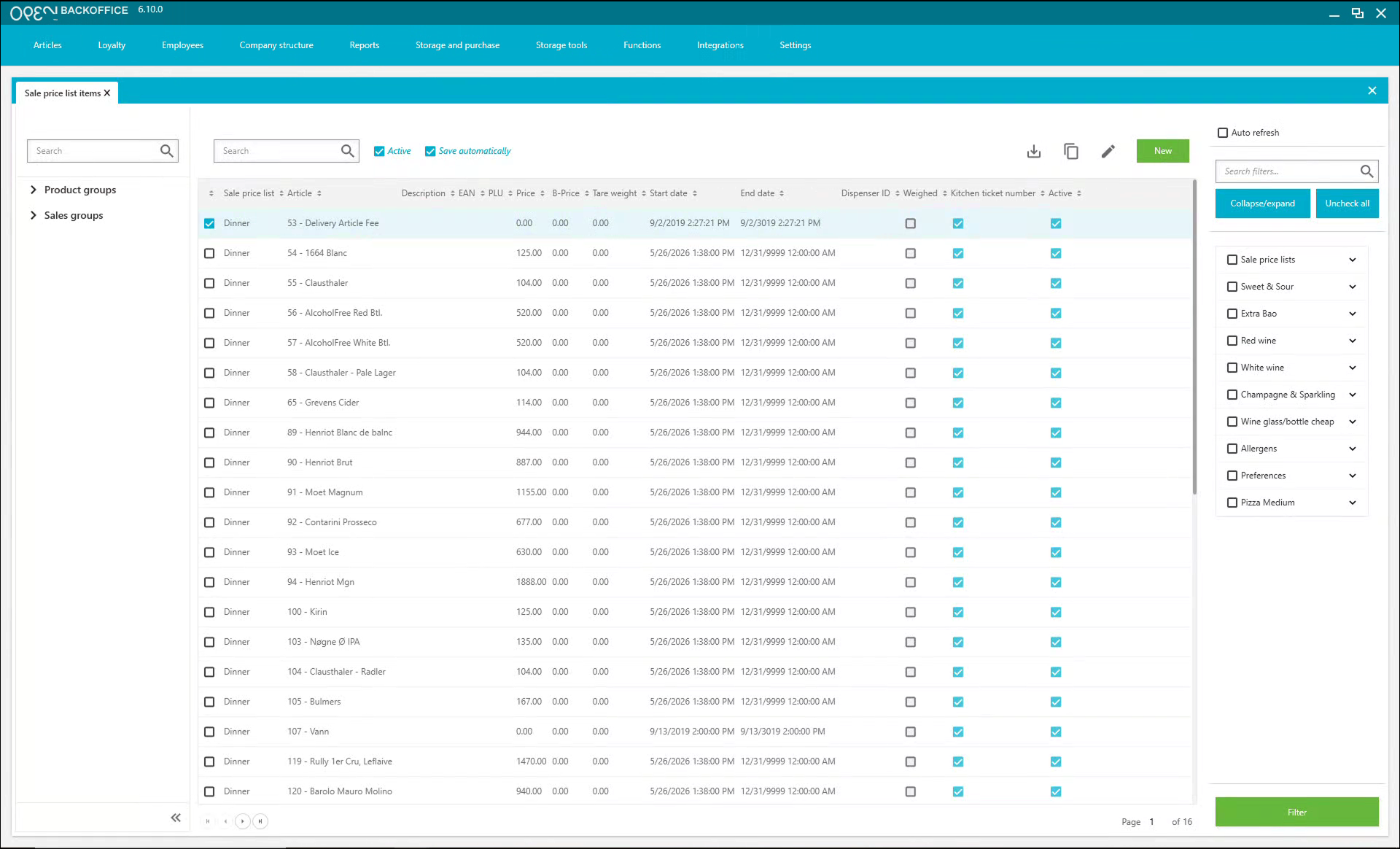This screenshot has width=1400, height=849.
Task: Click the pencil edit icon
Action: (x=1108, y=151)
